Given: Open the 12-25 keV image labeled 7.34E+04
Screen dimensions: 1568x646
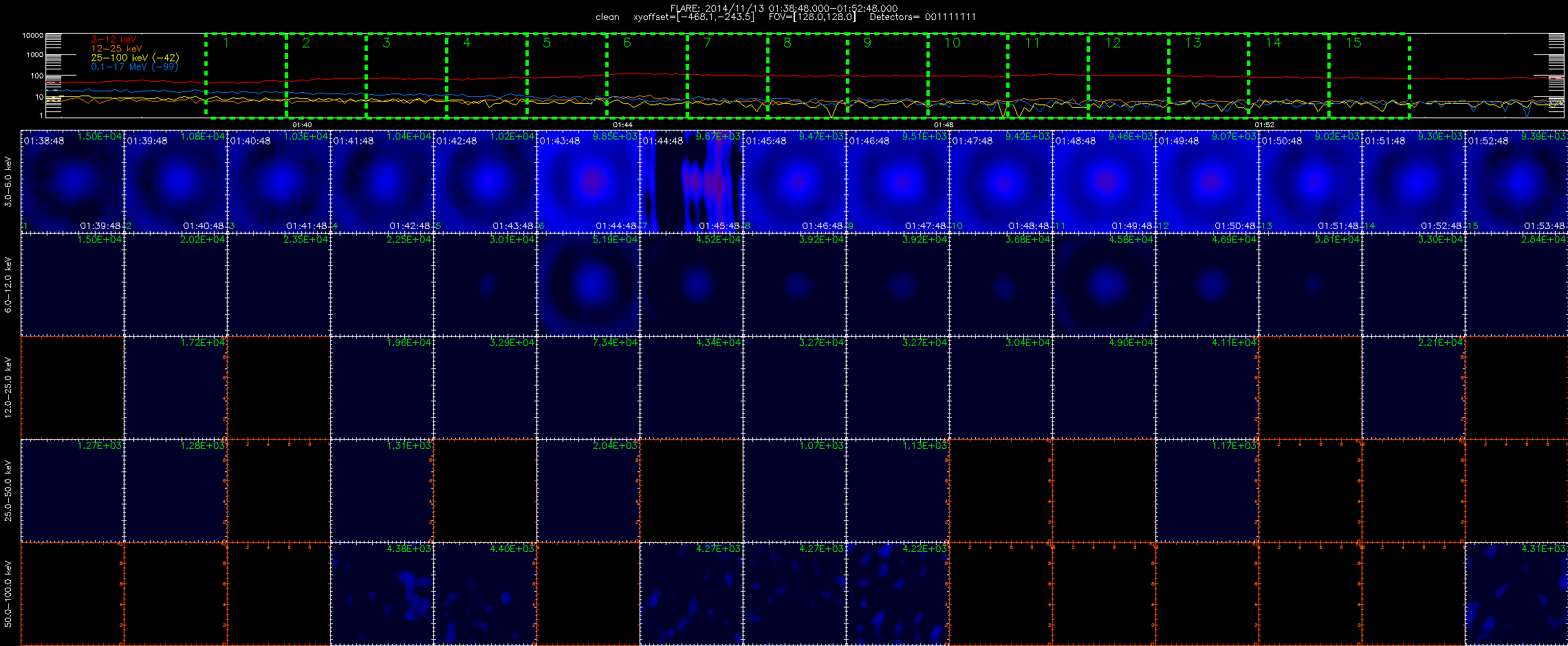Looking at the screenshot, I should (588, 388).
